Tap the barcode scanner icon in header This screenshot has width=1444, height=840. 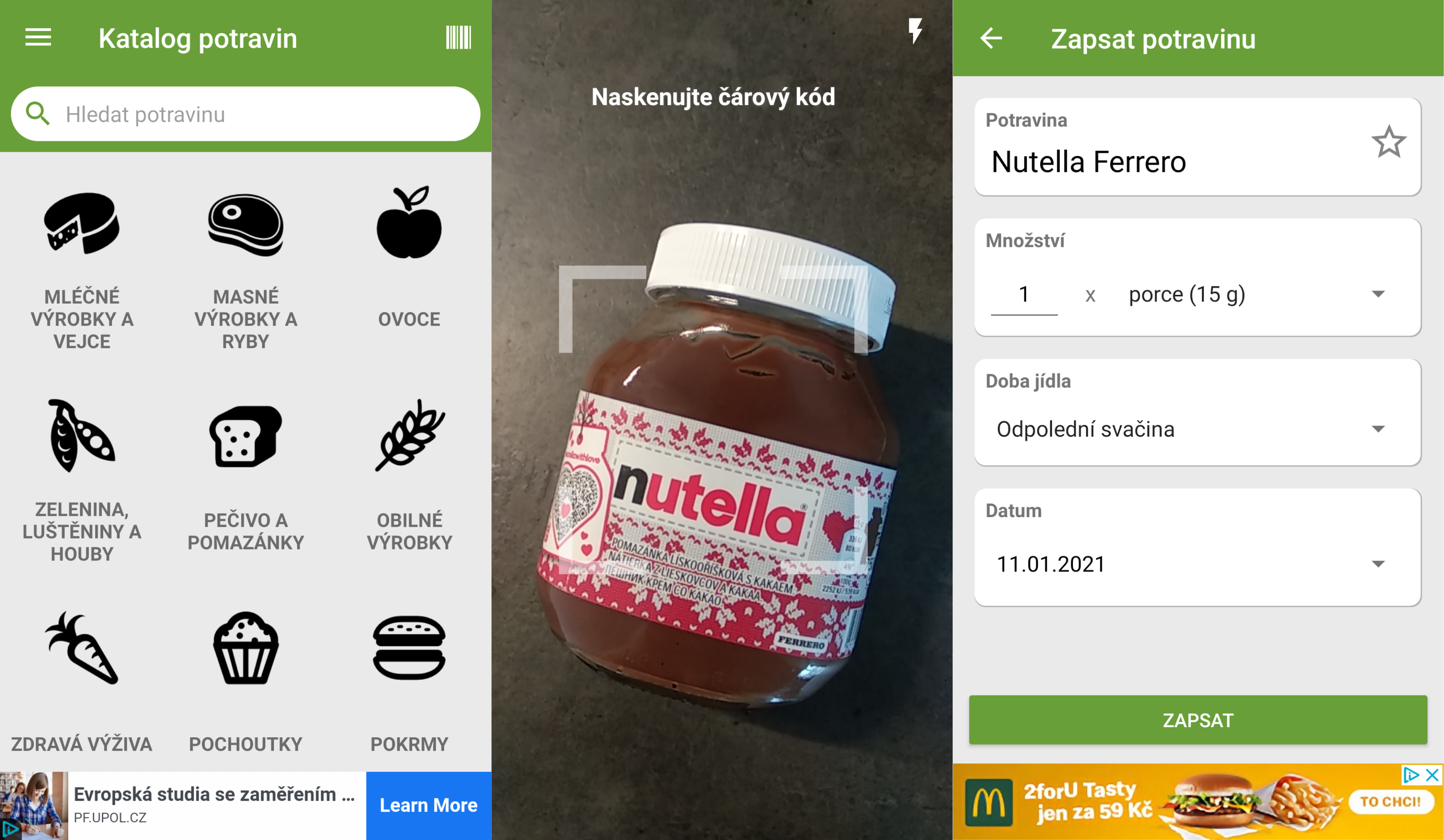coord(459,38)
